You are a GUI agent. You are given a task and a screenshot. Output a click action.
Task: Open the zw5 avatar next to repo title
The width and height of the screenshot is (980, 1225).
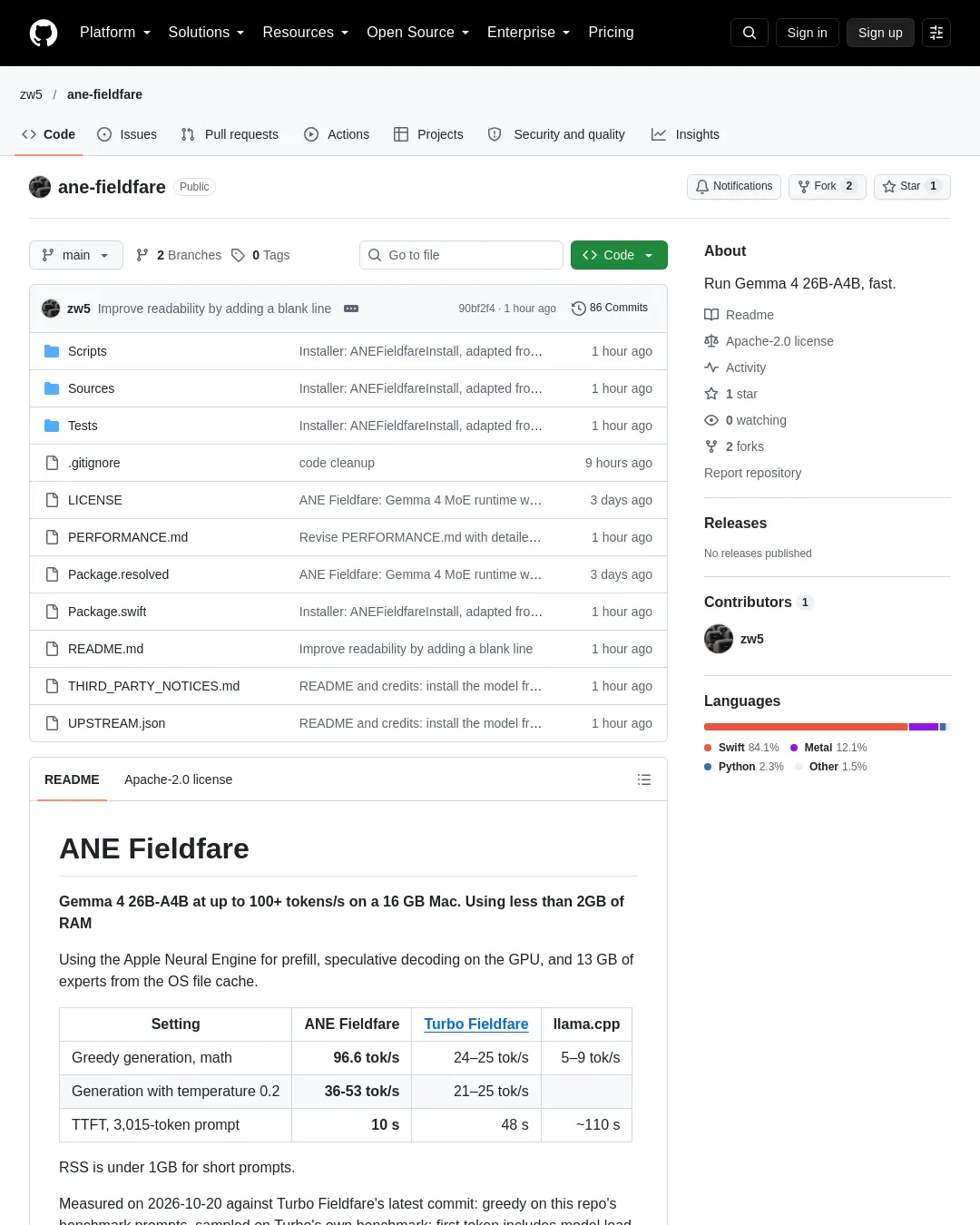pyautogui.click(x=40, y=187)
